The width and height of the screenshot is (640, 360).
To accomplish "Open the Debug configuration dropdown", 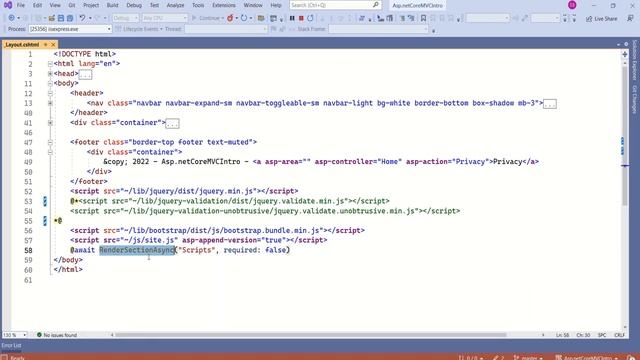I will pyautogui.click(x=125, y=18).
